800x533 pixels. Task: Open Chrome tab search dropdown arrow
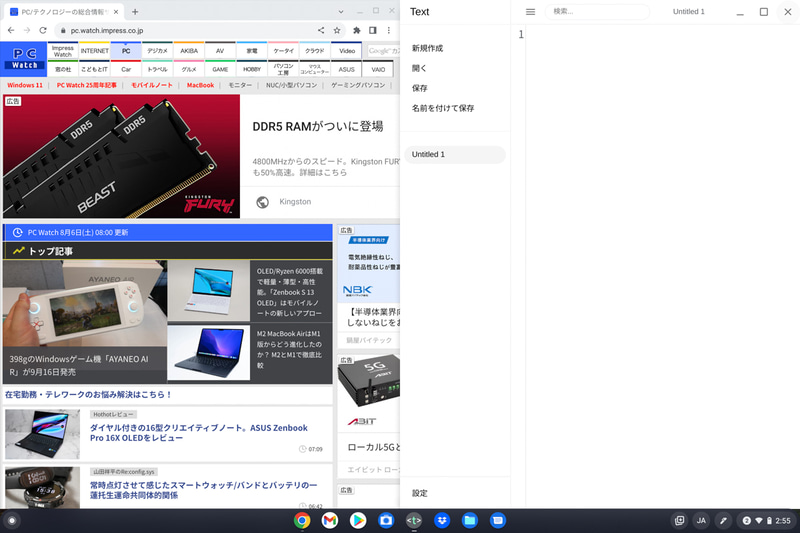click(341, 12)
